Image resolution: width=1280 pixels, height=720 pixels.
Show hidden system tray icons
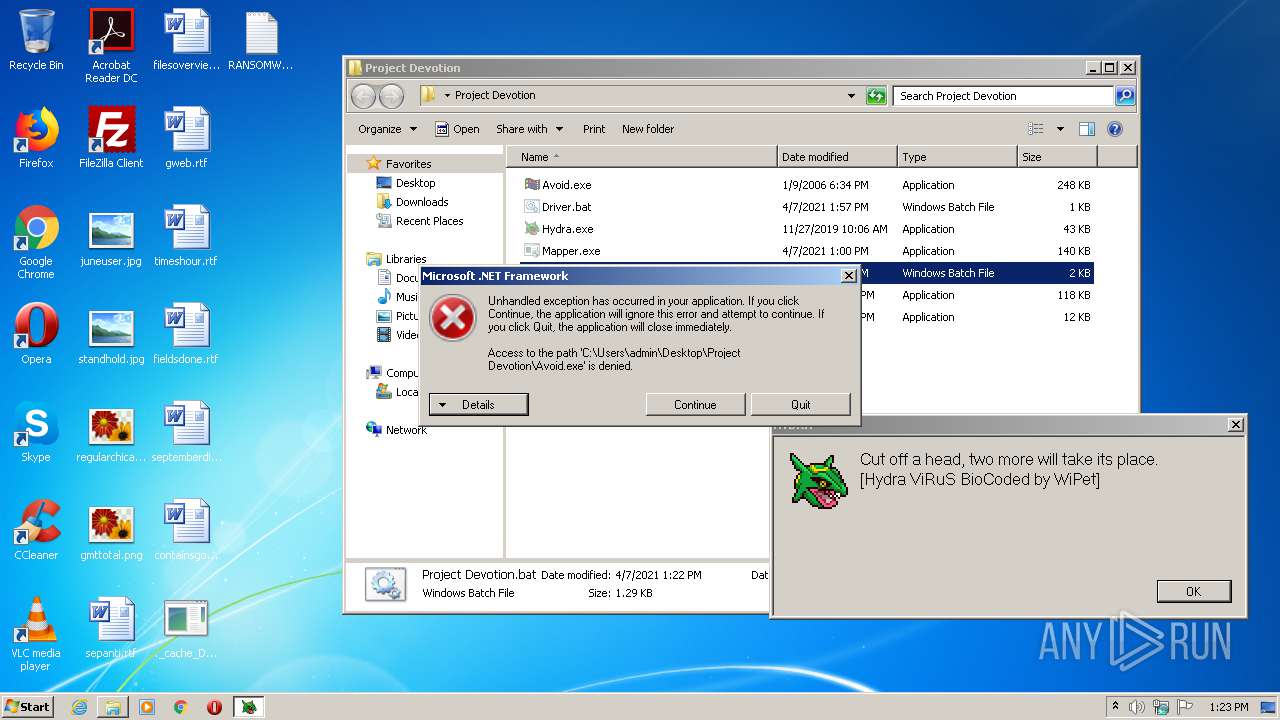(x=1116, y=707)
